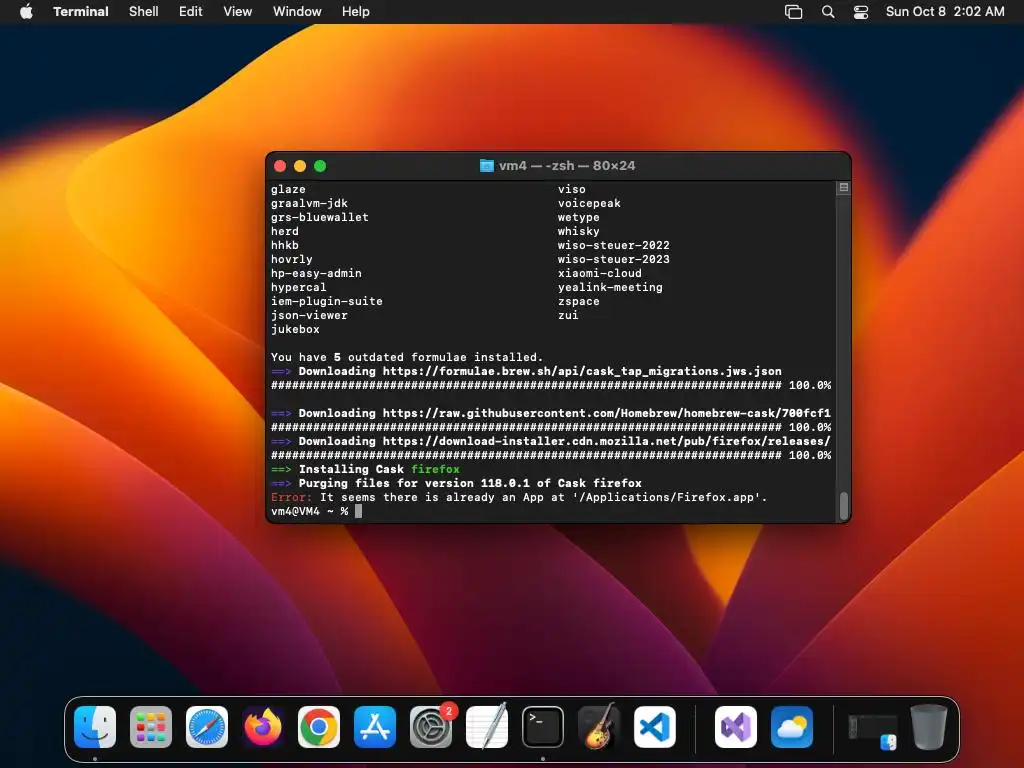
Task: Click the cask_tap_migrations.jws.json download URL
Action: [x=582, y=372]
